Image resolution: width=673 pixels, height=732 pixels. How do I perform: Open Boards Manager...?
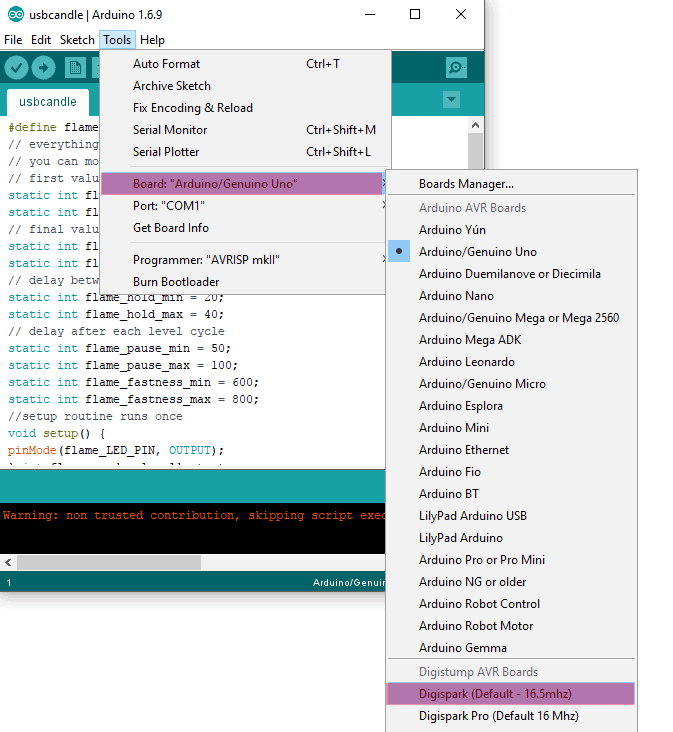pos(512,183)
